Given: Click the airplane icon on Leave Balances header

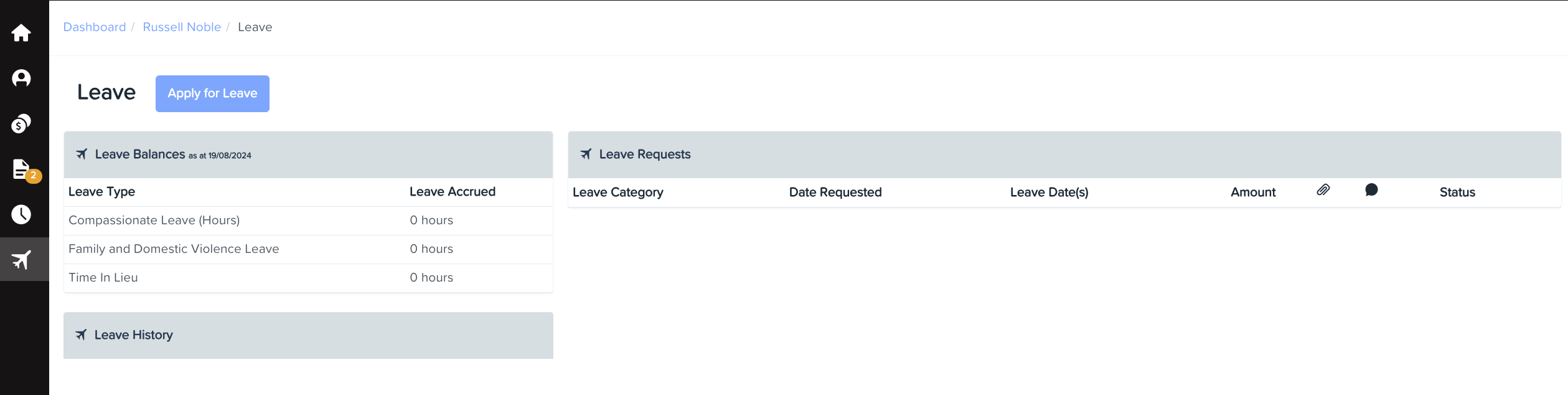Looking at the screenshot, I should click(x=81, y=154).
